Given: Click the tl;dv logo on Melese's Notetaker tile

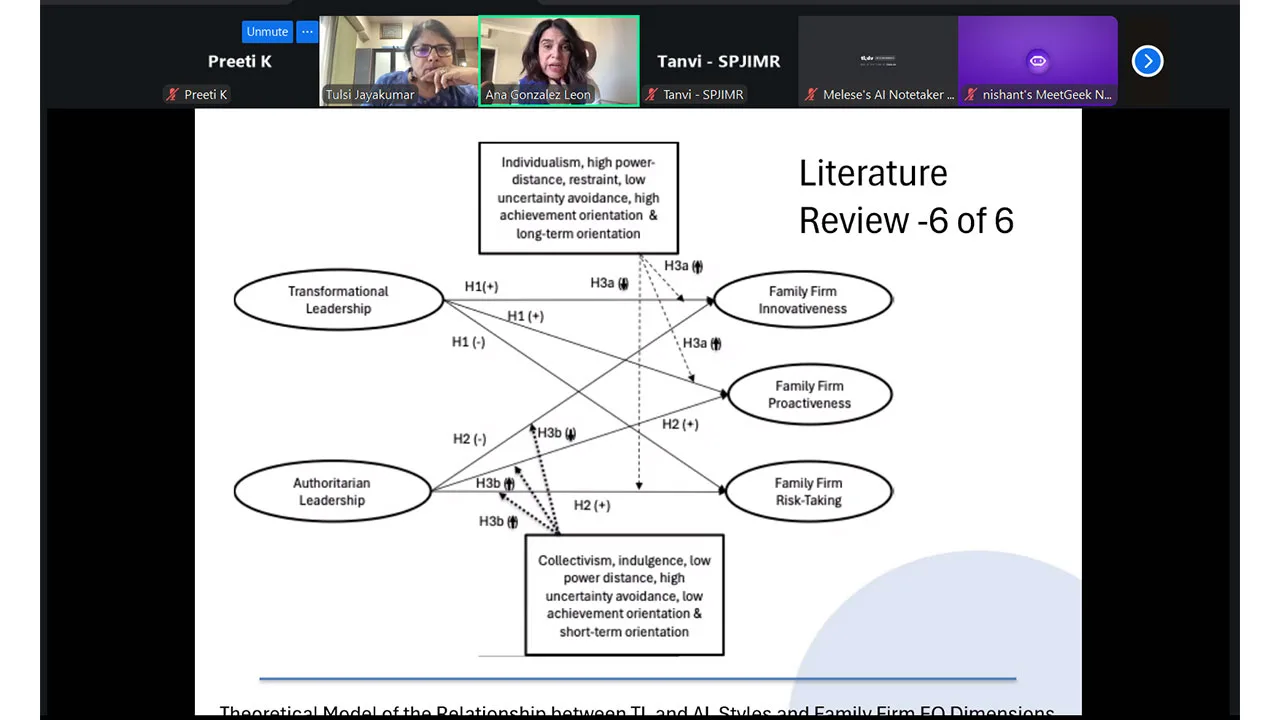Looking at the screenshot, I should pyautogui.click(x=877, y=60).
